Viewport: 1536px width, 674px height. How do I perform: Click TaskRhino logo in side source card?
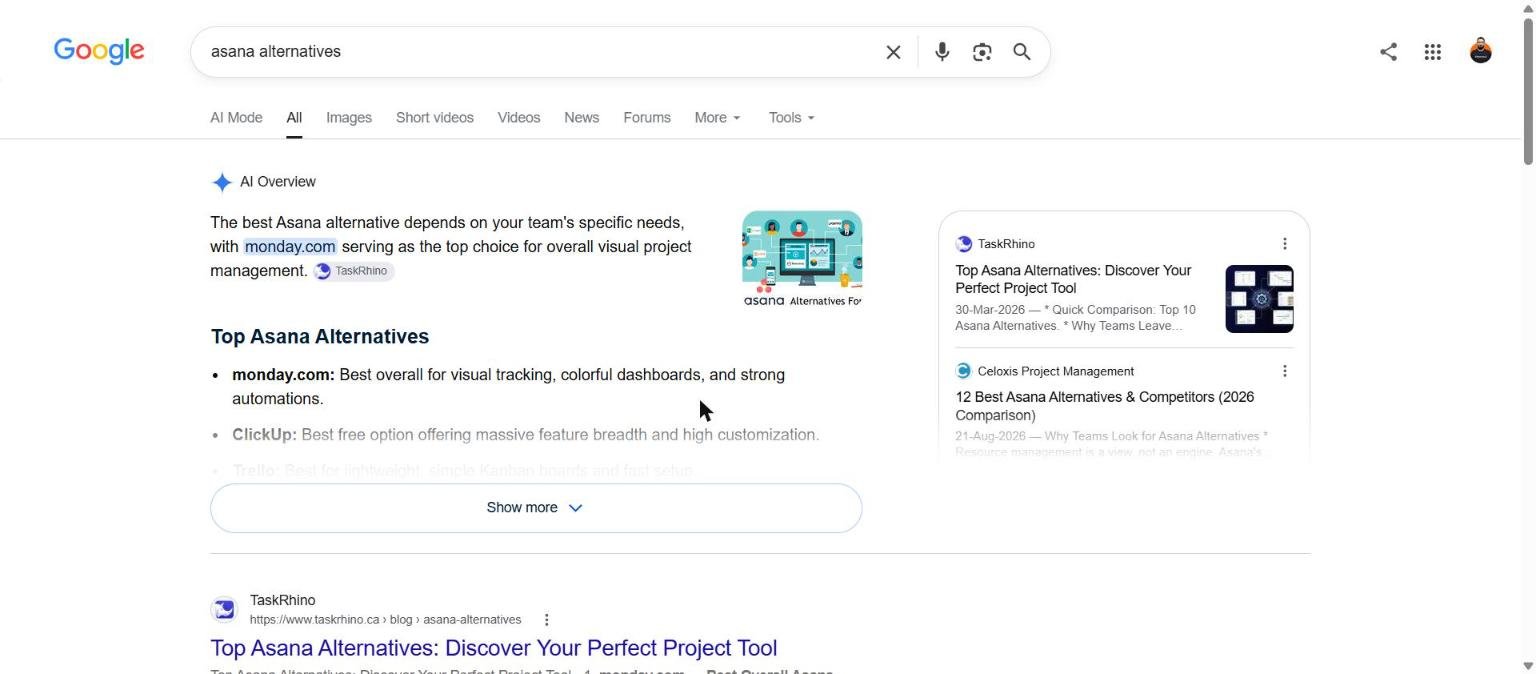pos(964,244)
